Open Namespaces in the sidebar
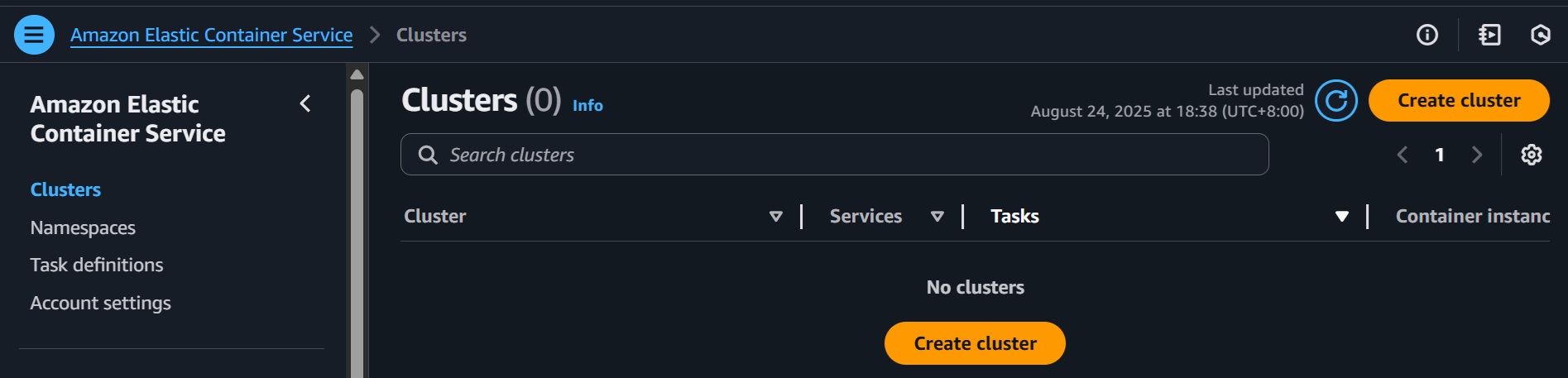This screenshot has width=1568, height=378. point(83,227)
